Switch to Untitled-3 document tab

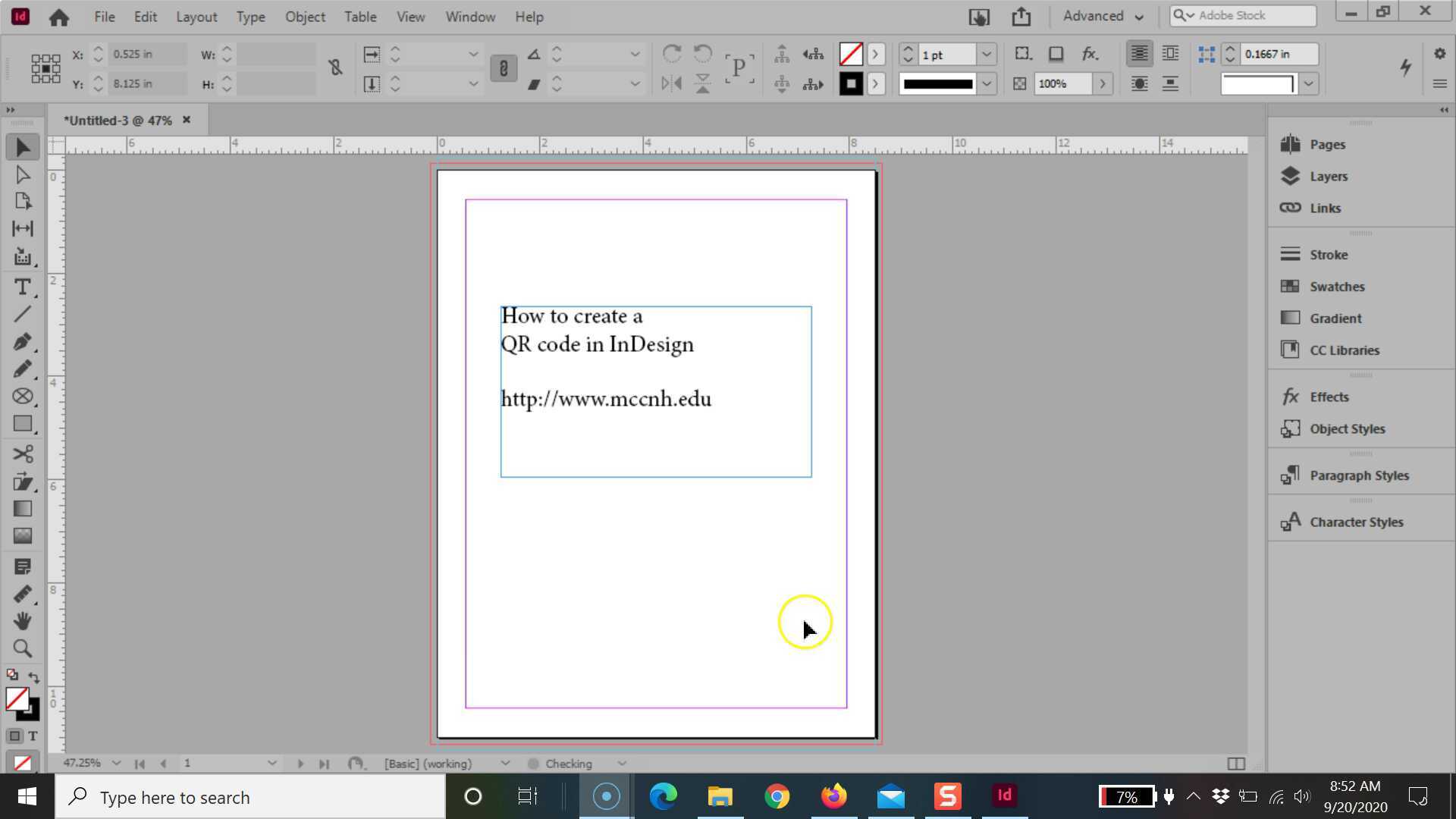(x=118, y=121)
